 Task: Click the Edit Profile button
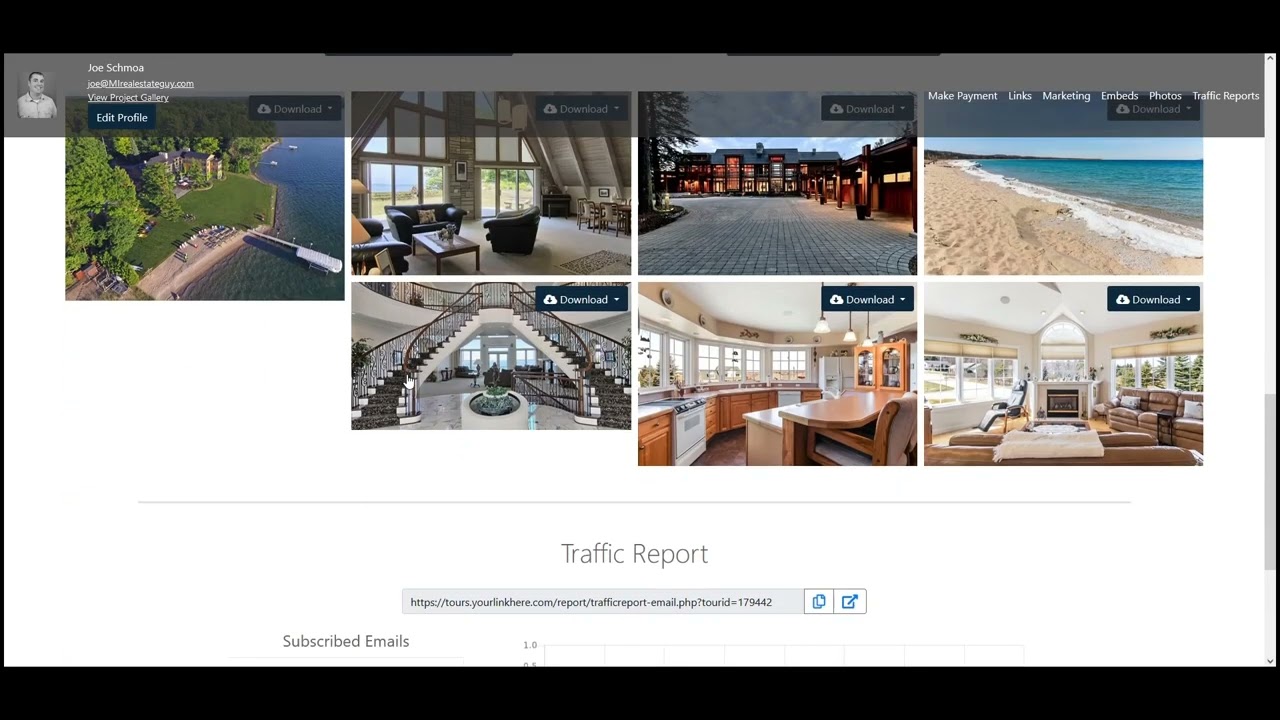[x=122, y=117]
